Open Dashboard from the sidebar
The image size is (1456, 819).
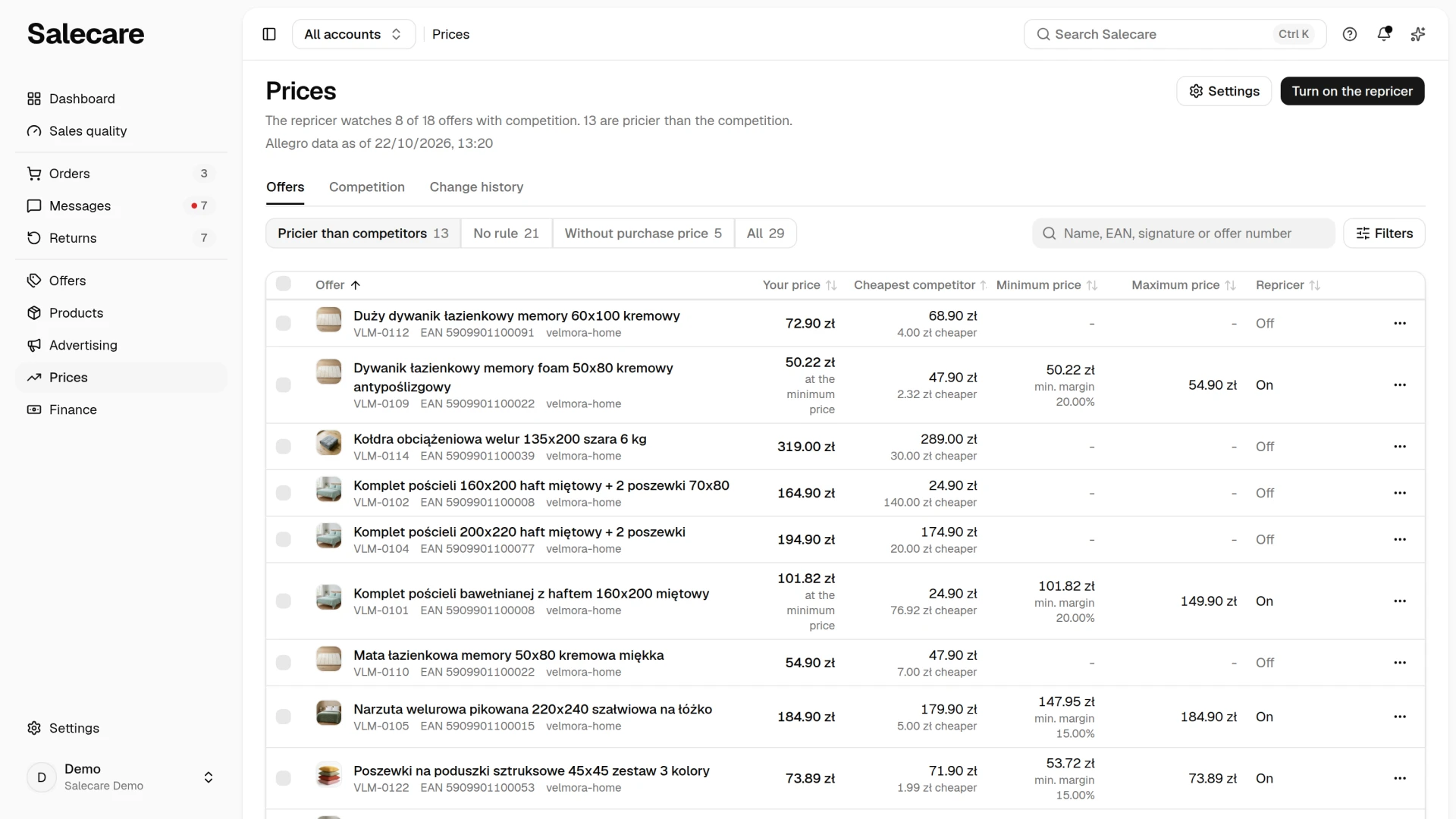121,99
